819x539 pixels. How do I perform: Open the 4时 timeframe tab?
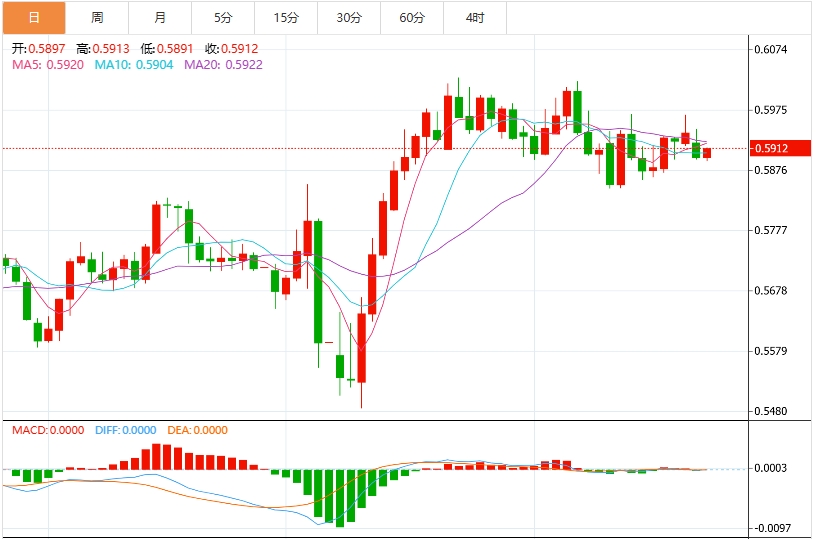(x=475, y=18)
